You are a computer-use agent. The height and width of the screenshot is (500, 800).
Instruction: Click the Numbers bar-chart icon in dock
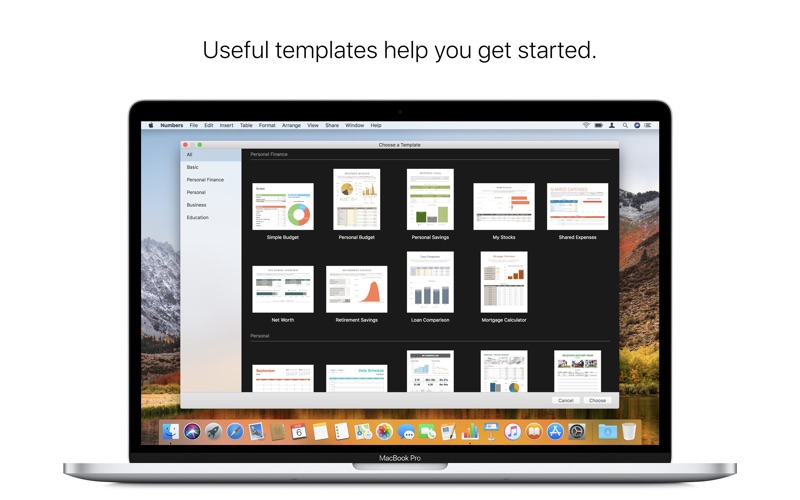pos(470,432)
